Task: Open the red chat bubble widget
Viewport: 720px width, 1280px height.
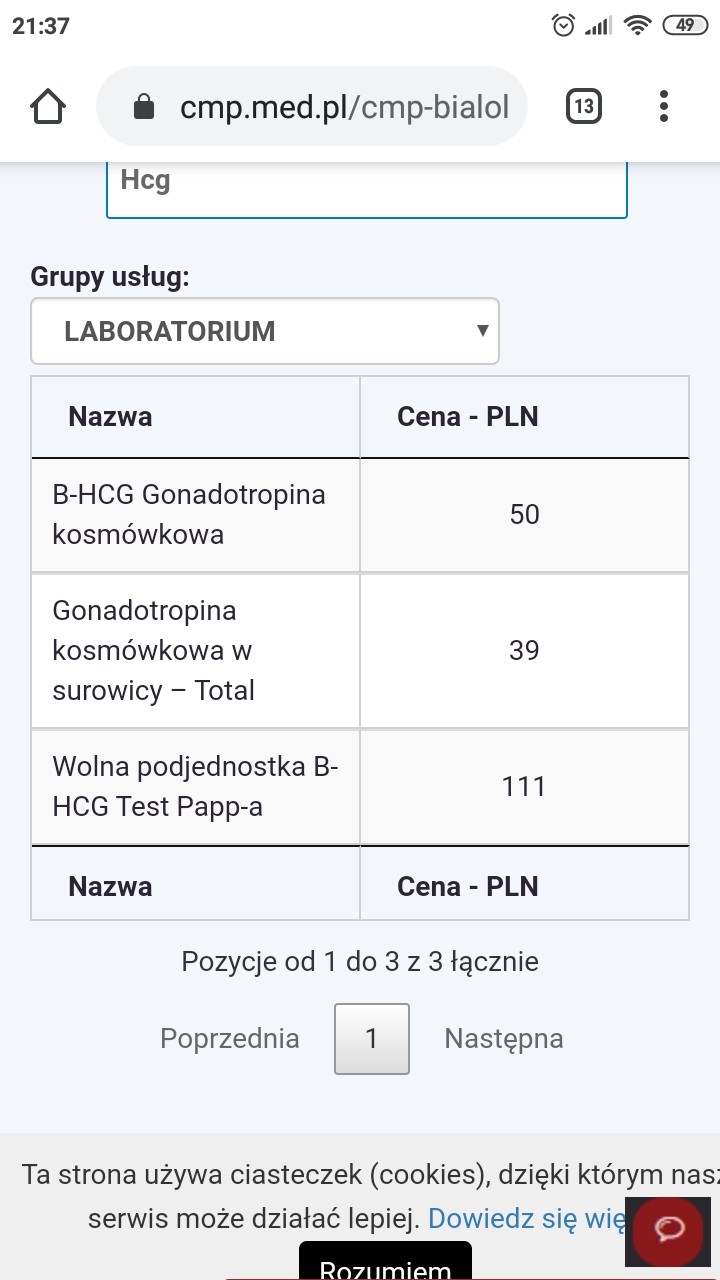Action: pos(669,1229)
